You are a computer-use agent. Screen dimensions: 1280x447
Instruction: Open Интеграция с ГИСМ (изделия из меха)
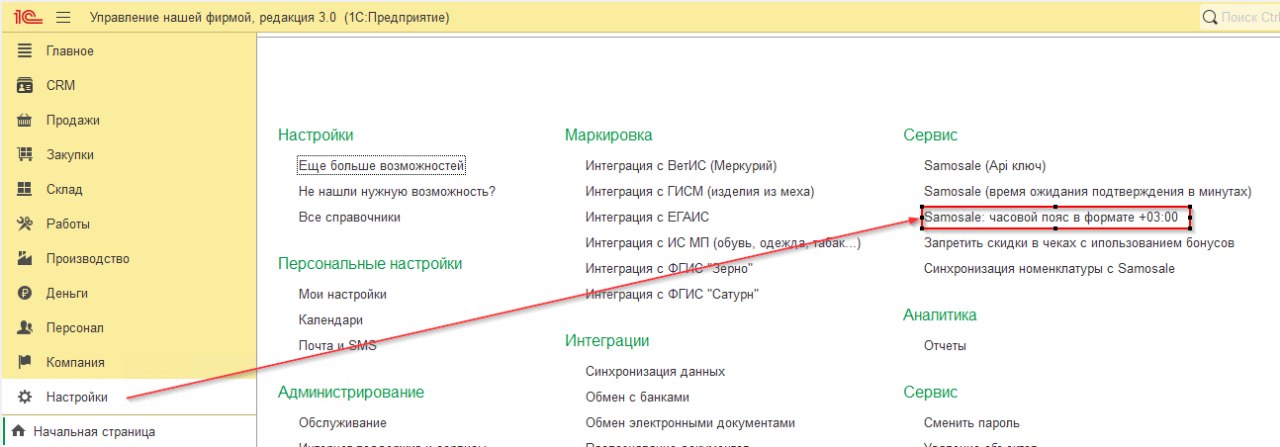click(x=700, y=191)
